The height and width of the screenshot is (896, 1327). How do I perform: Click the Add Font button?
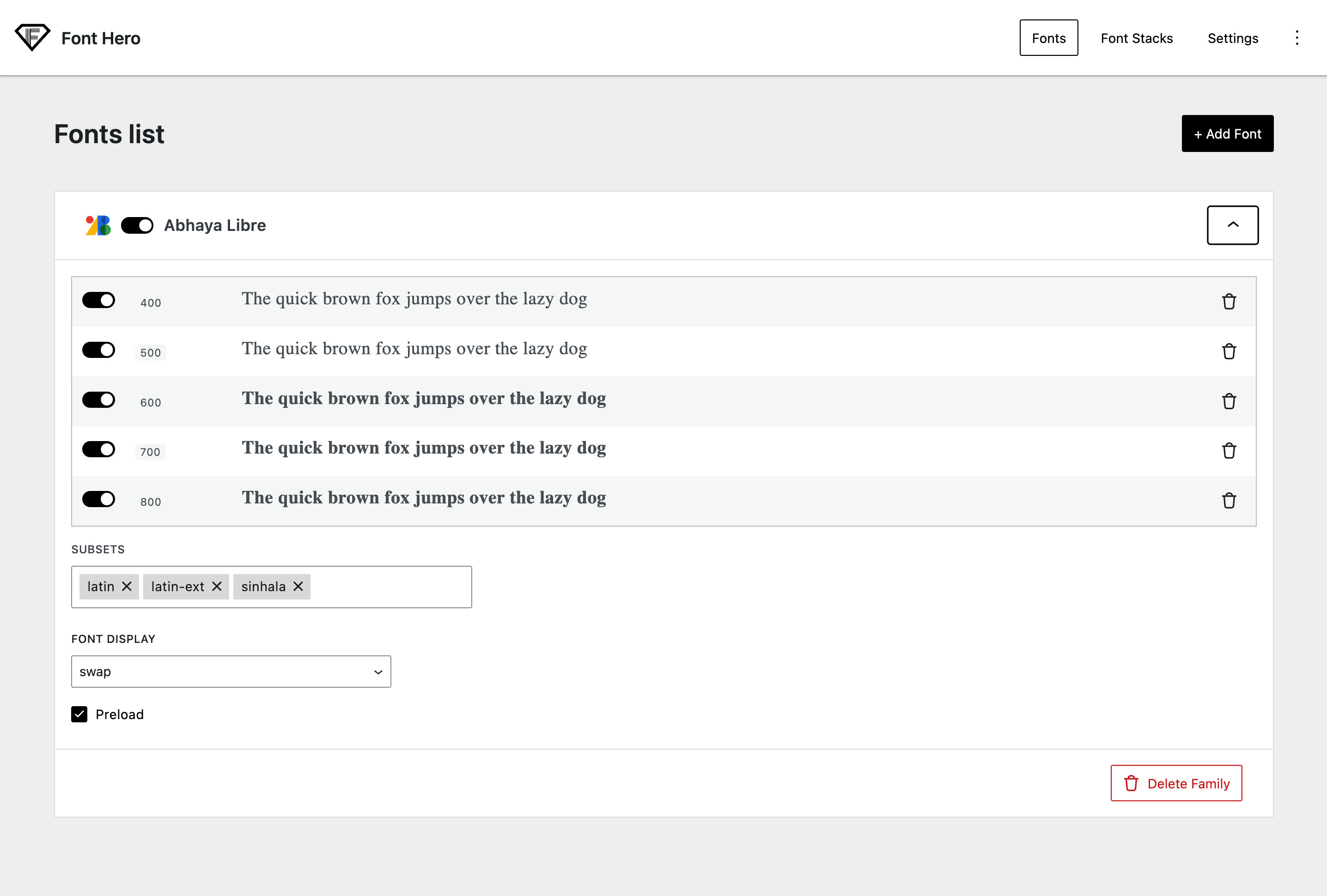1228,133
